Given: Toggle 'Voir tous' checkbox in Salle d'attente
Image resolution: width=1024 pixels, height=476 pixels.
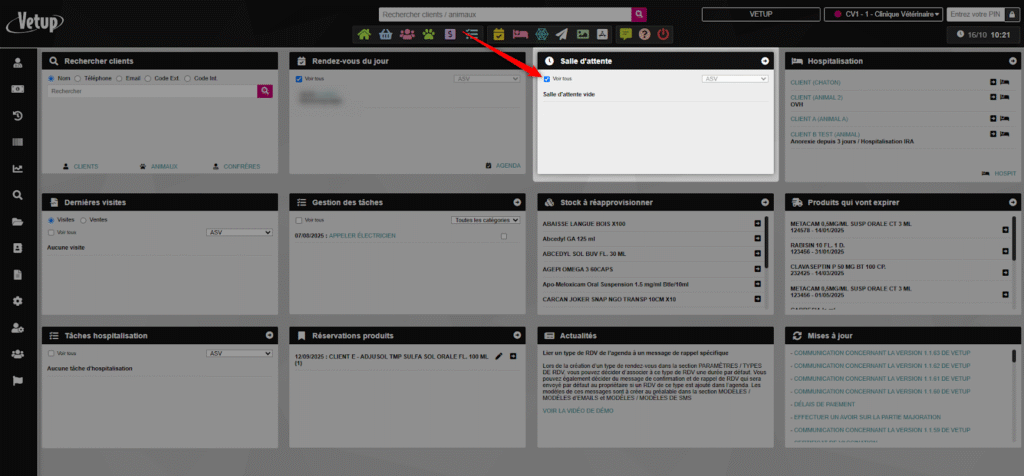Looking at the screenshot, I should pyautogui.click(x=547, y=78).
